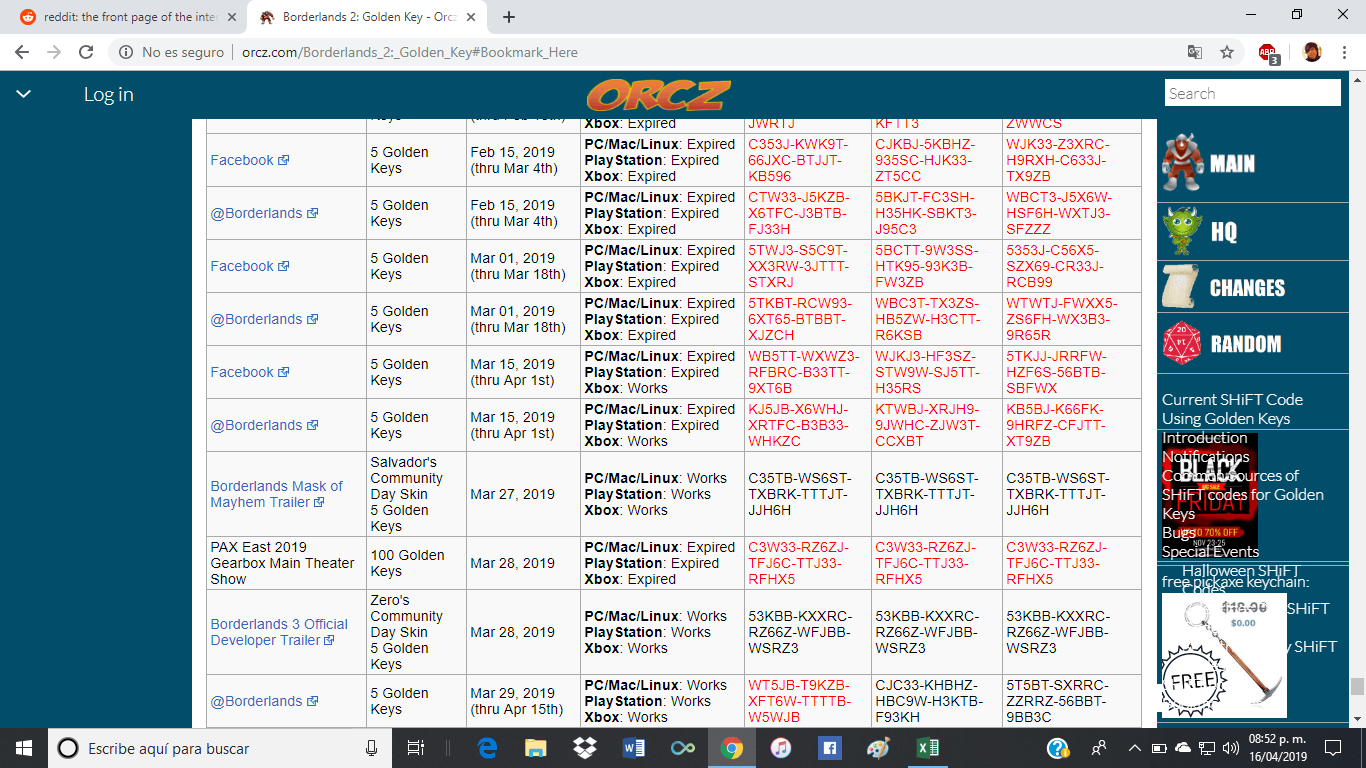1366x768 pixels.
Task: Open Microsoft Edge from the taskbar
Action: 487,748
